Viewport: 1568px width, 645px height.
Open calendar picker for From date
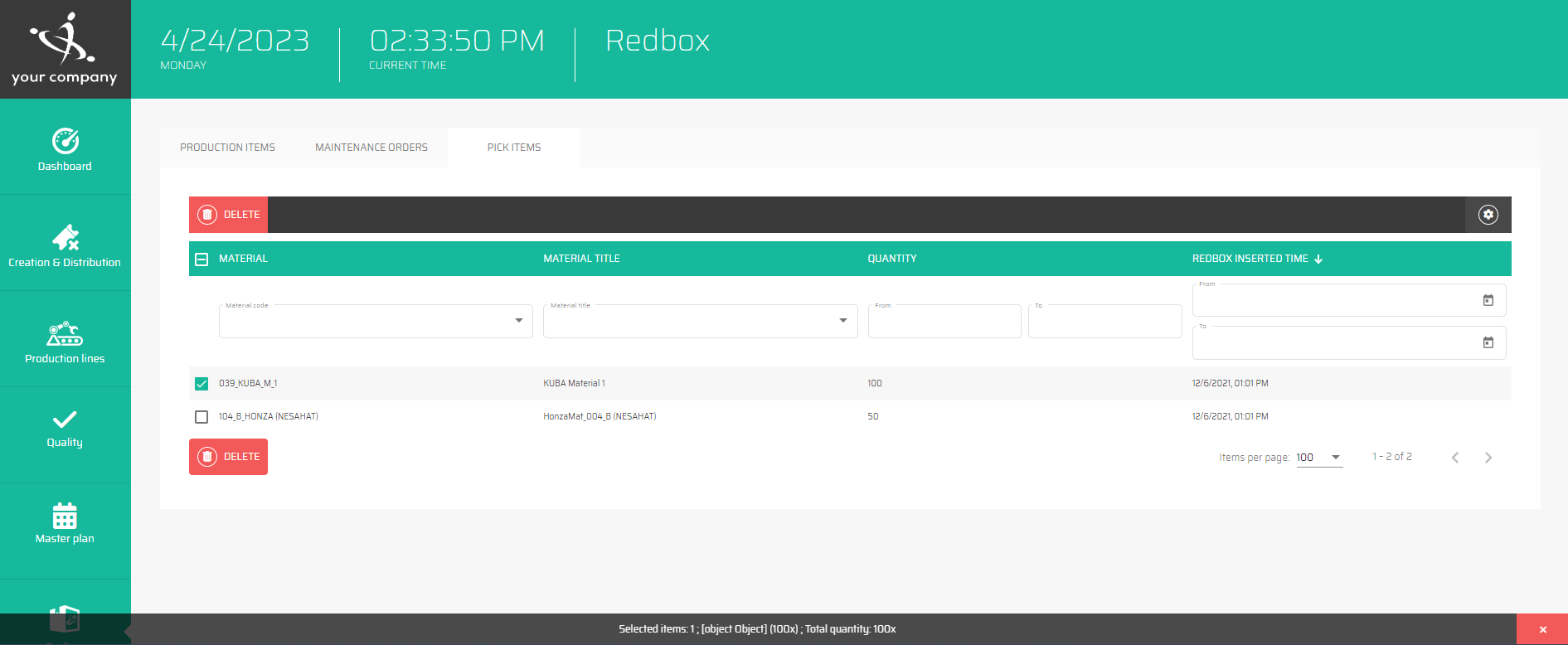tap(1488, 300)
